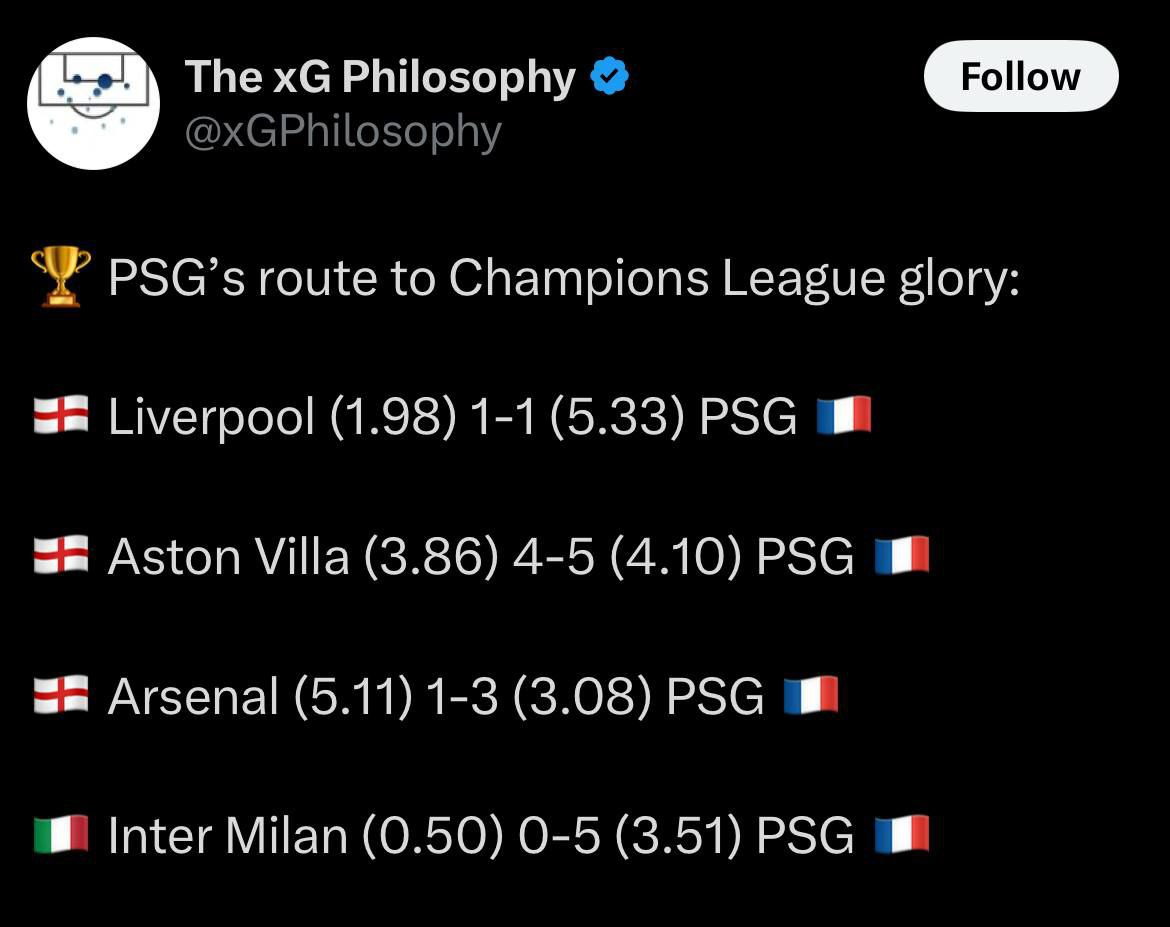Select the Arsenal 1-3 PSG result text
The image size is (1170, 927).
point(435,696)
